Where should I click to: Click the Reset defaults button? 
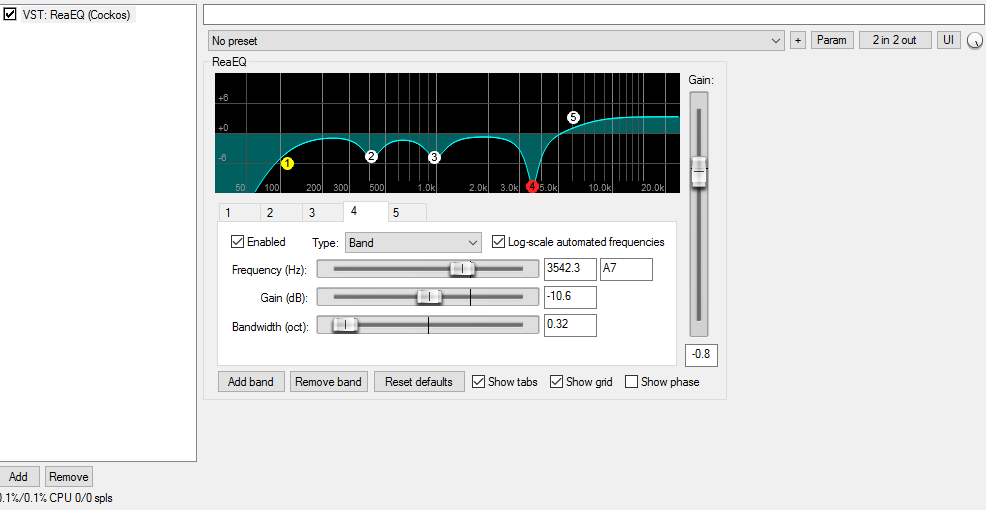[x=419, y=382]
